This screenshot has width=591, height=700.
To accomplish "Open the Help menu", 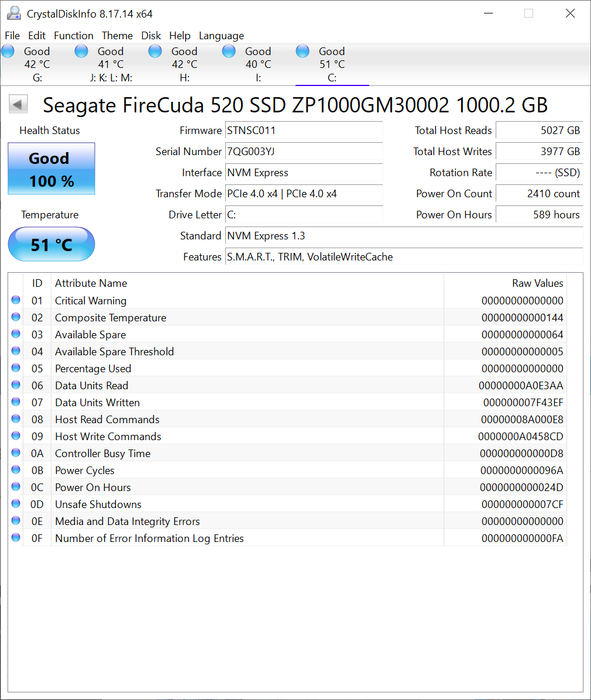I will pos(179,36).
